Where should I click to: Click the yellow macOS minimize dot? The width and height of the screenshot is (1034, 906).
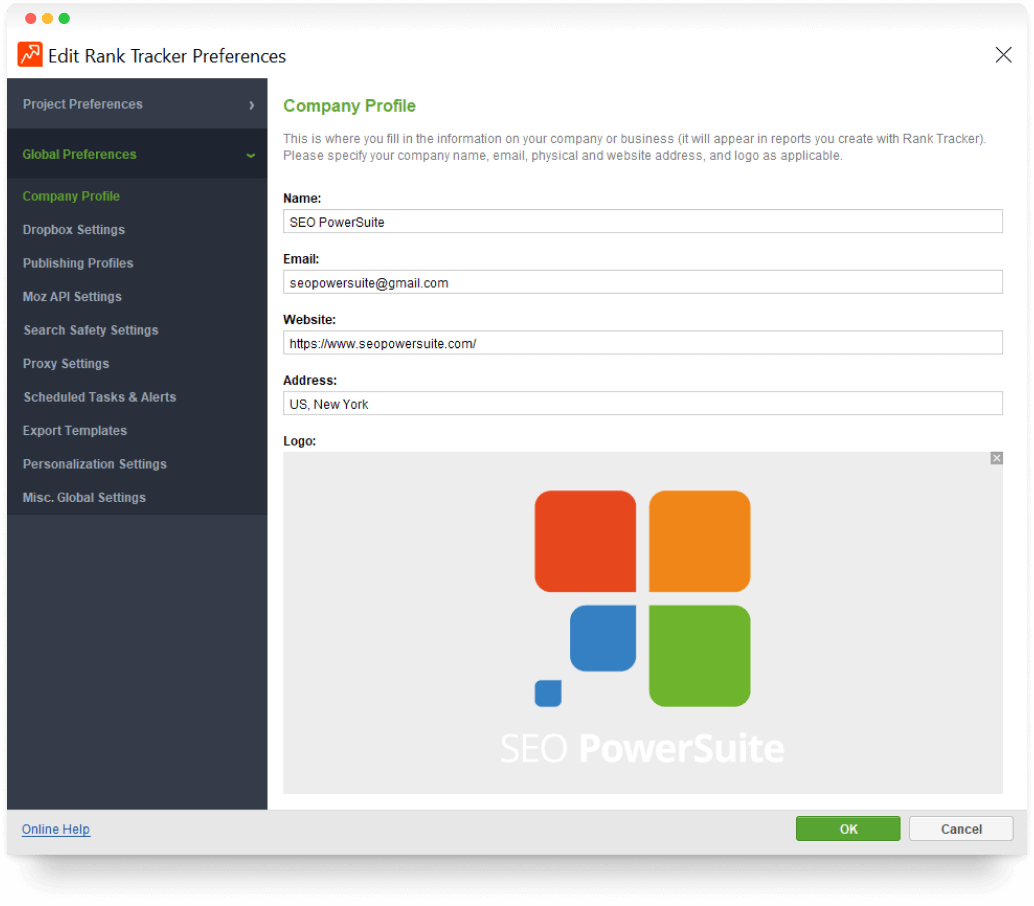47,18
